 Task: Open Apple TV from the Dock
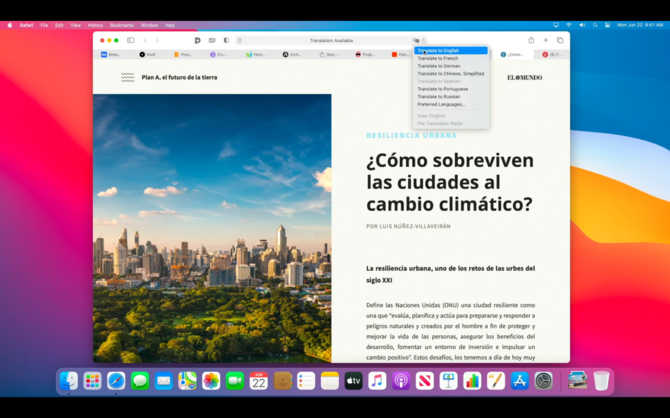[353, 381]
